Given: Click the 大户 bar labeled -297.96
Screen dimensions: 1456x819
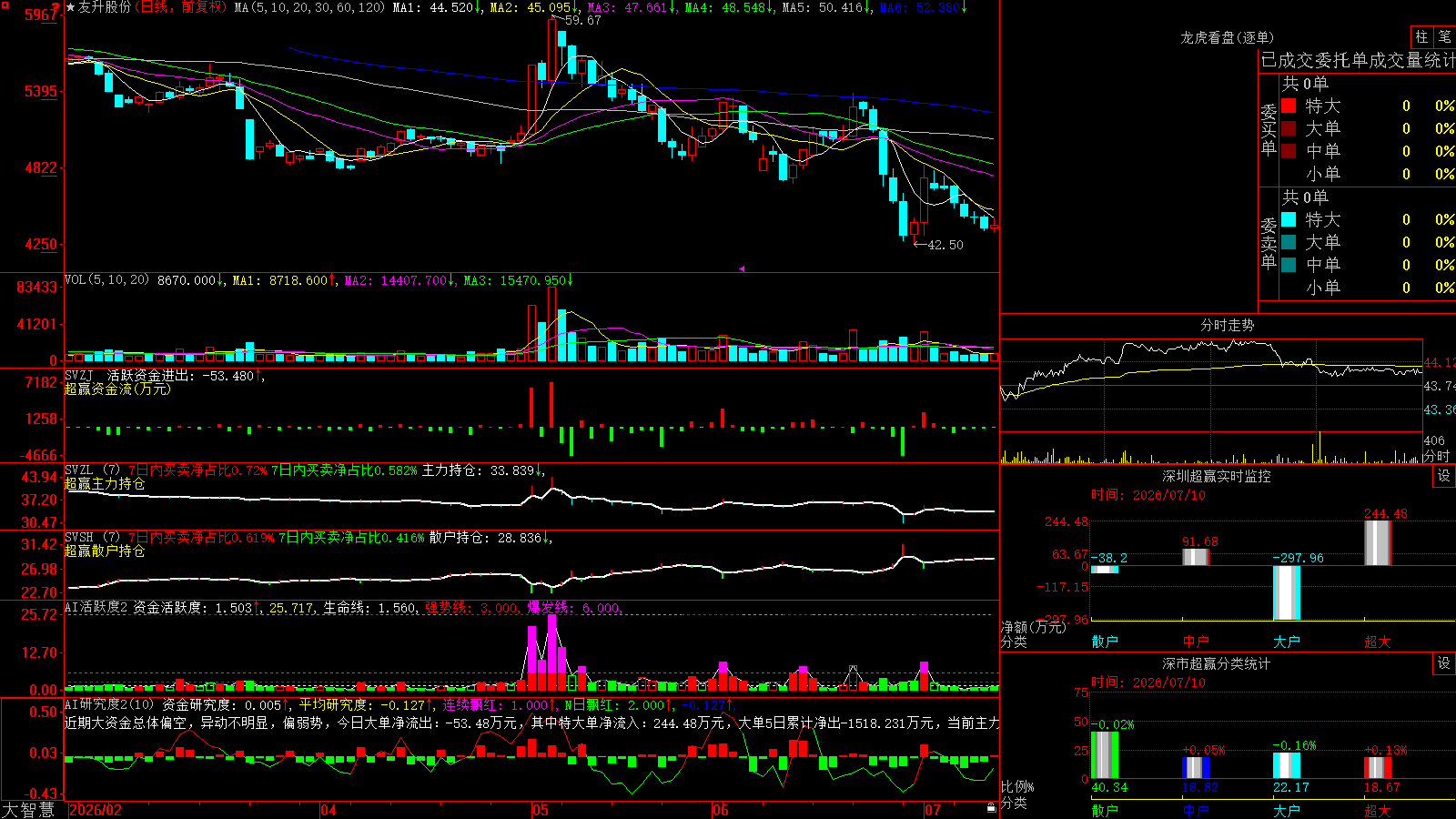Looking at the screenshot, I should point(1287,592).
